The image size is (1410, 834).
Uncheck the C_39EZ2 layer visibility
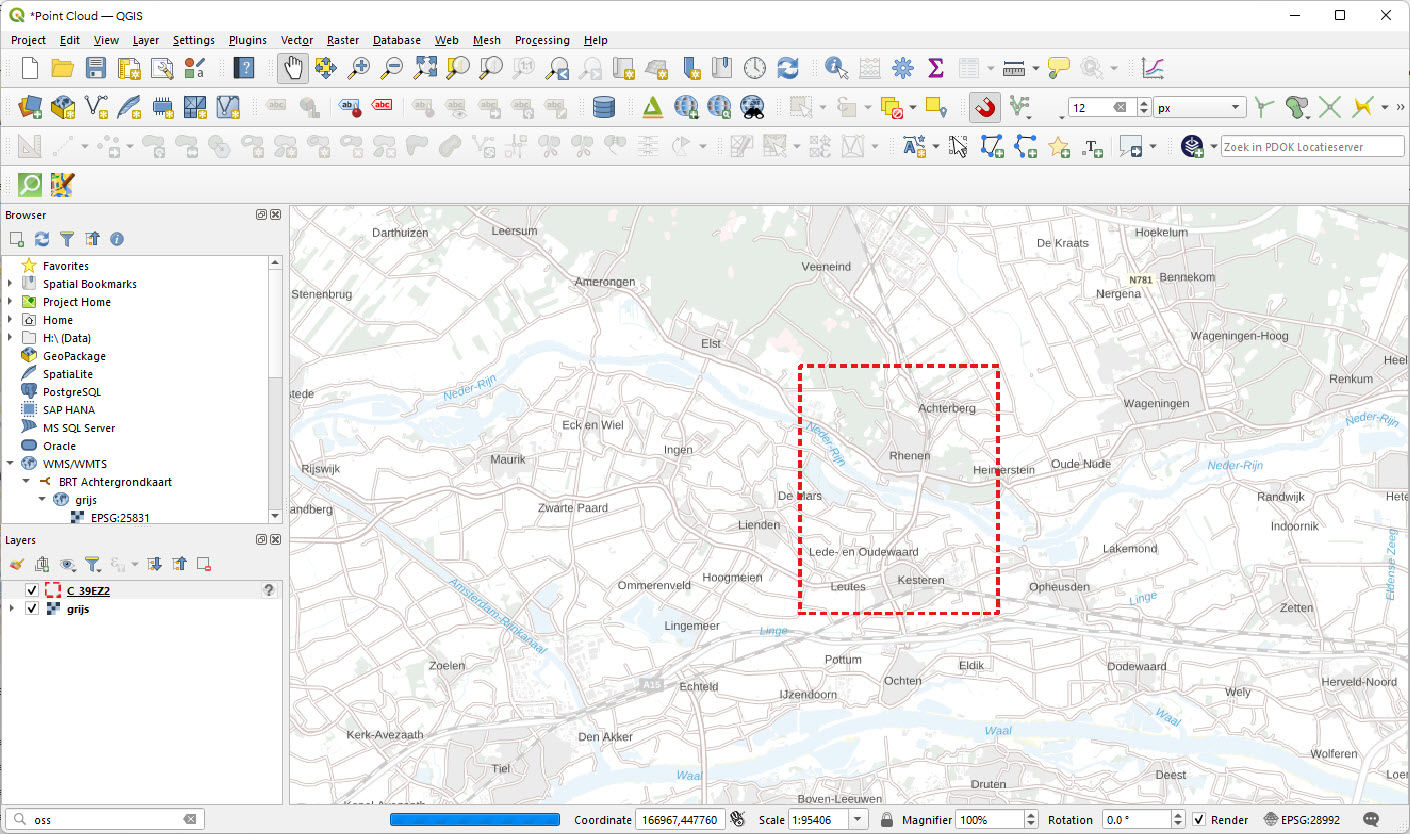pyautogui.click(x=31, y=590)
